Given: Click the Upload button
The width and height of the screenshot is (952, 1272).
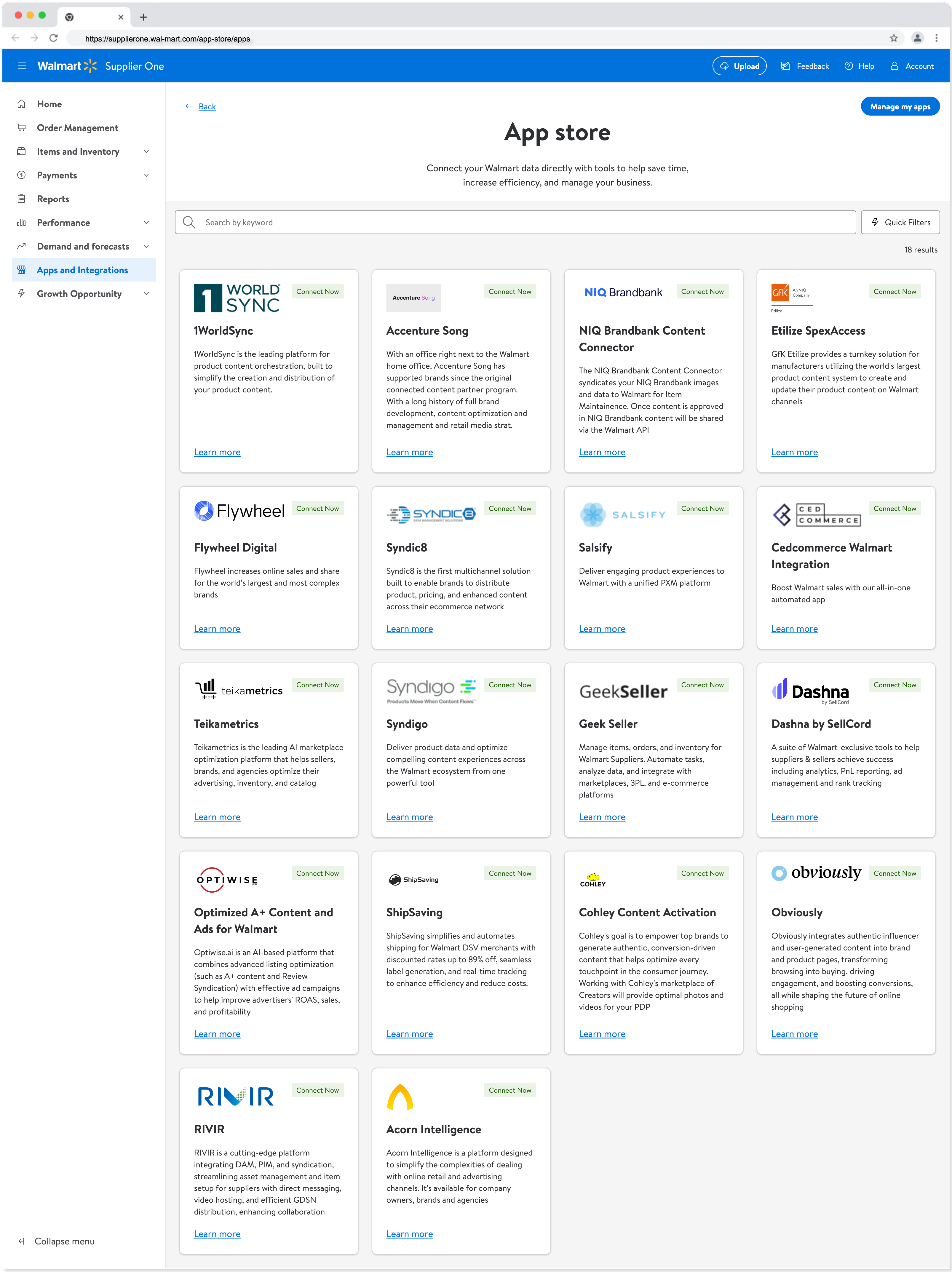Looking at the screenshot, I should (739, 66).
